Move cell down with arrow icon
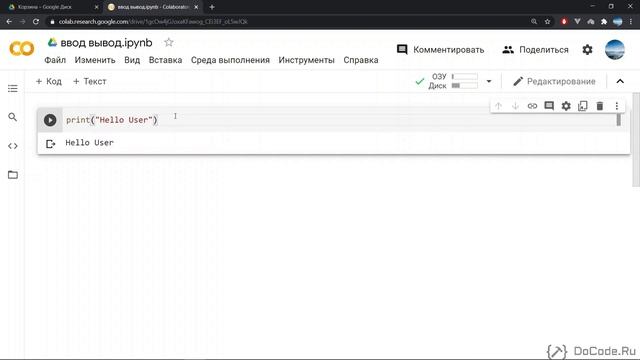Screen dimensions: 640x360 coord(515,106)
